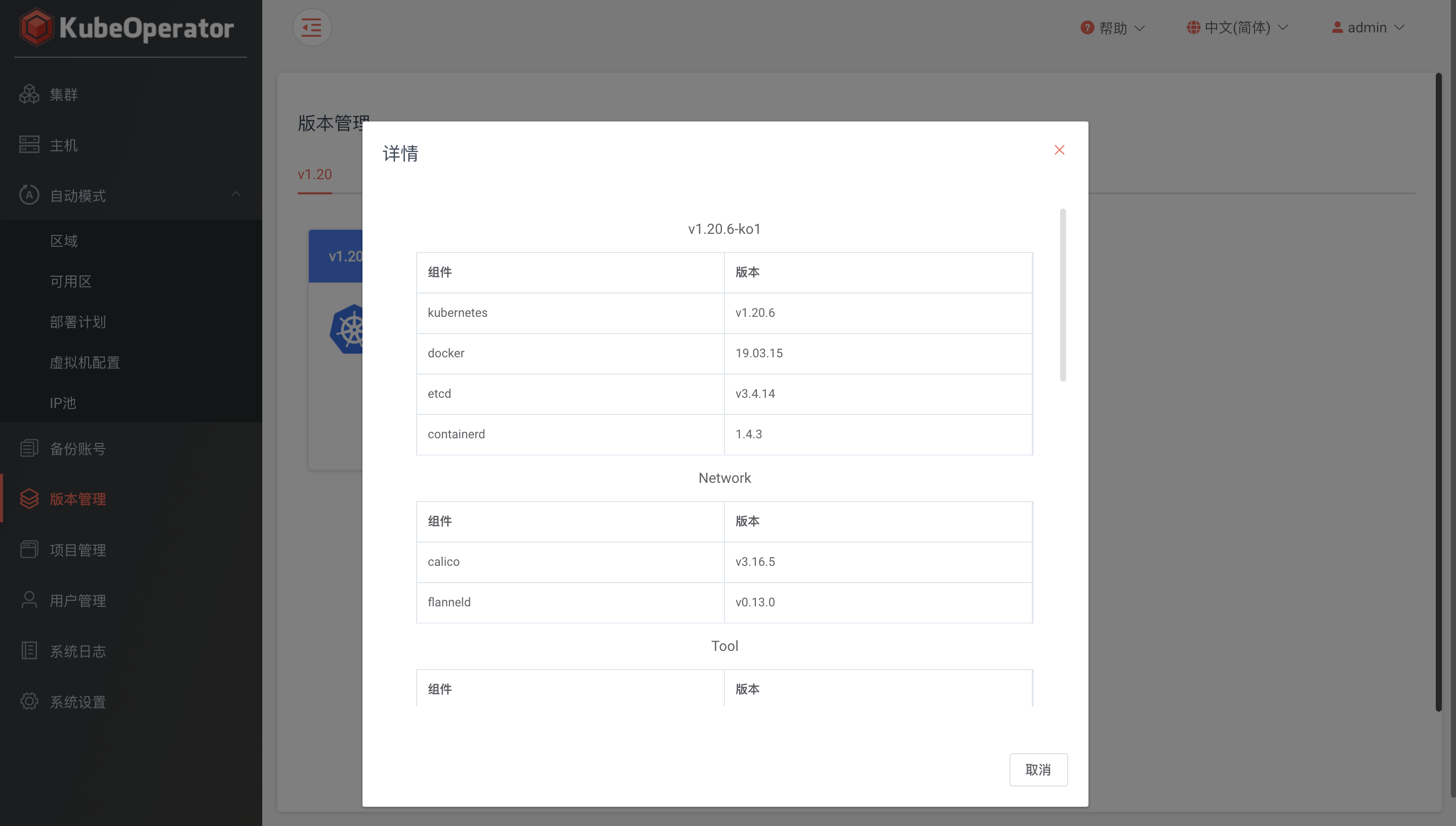This screenshot has width=1456, height=826.
Task: Open 项目管理 via its wallet icon
Action: 29,549
